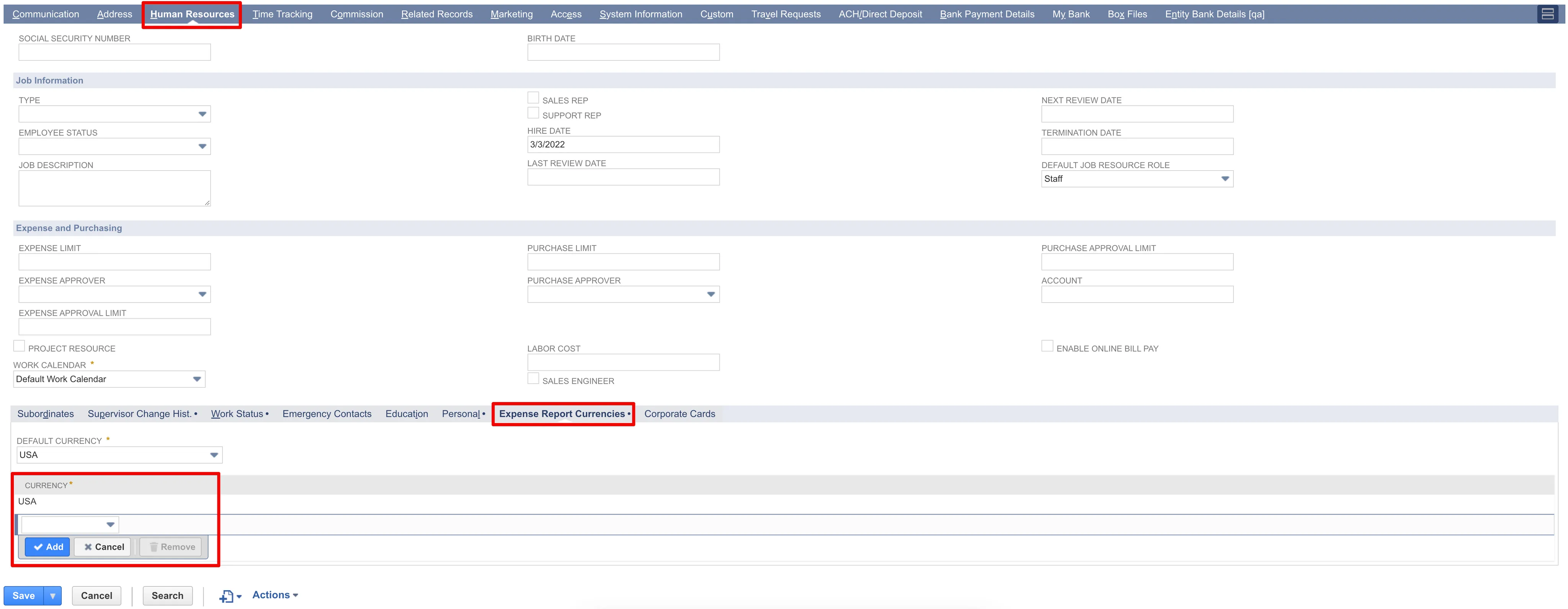This screenshot has width=1568, height=609.
Task: Select the USA currency row
Action: 785,501
